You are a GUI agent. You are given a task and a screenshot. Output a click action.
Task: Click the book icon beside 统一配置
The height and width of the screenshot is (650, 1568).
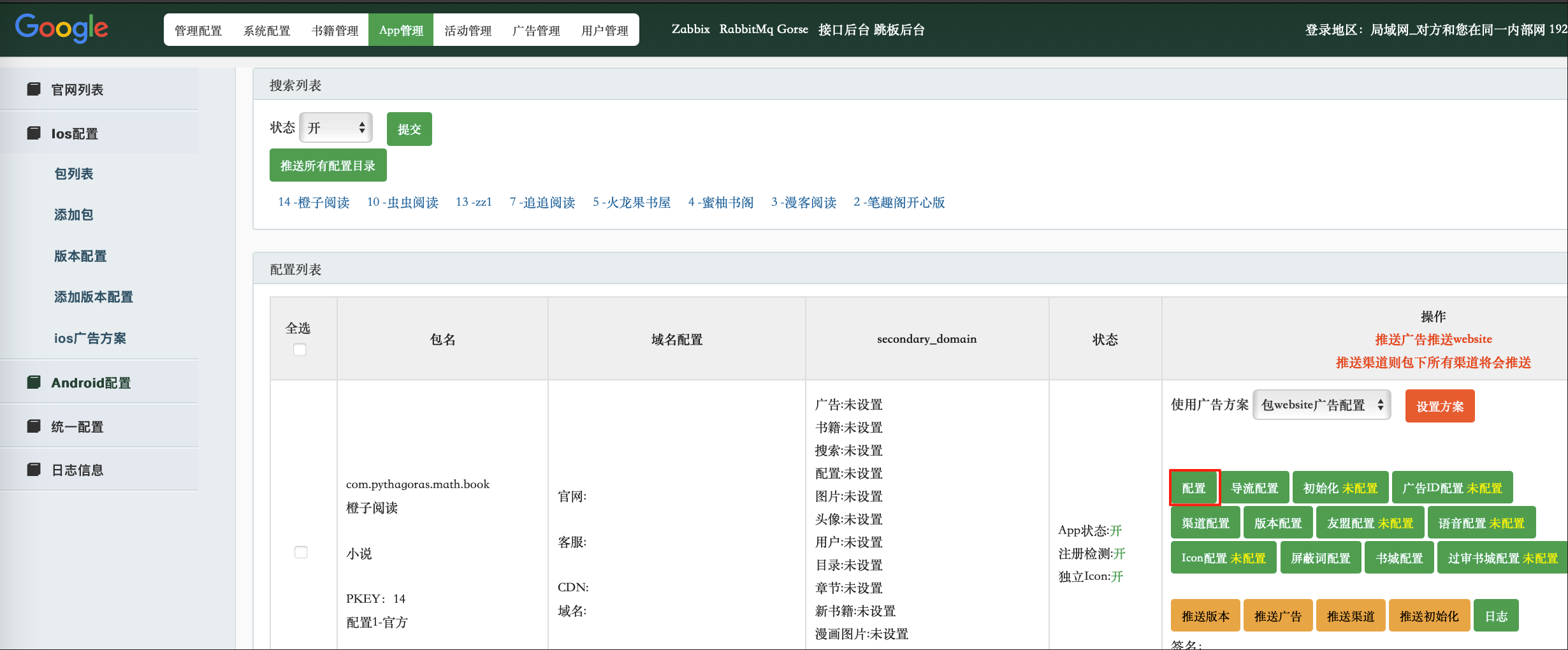[34, 426]
